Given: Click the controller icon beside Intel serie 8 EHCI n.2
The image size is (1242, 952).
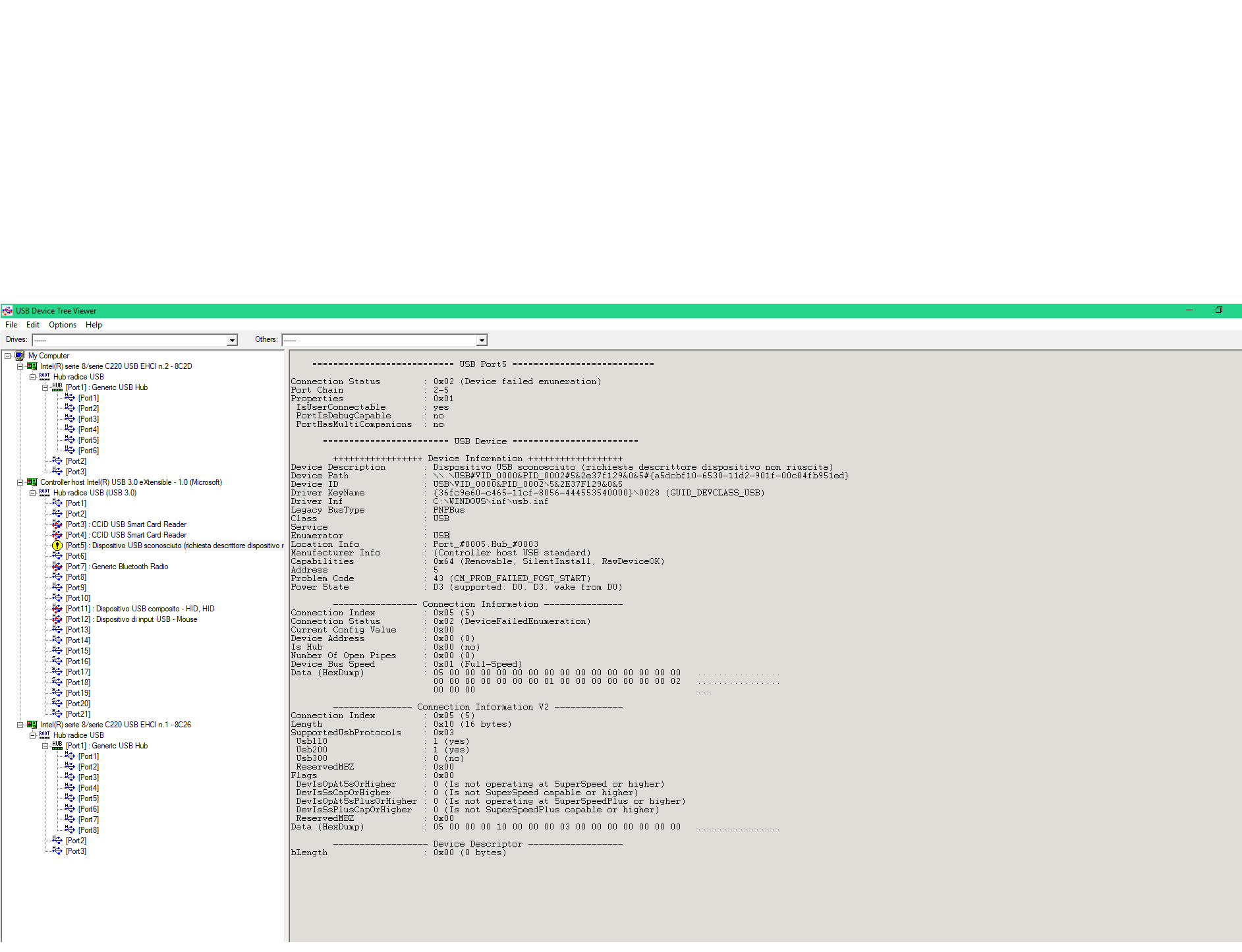Looking at the screenshot, I should pos(32,366).
